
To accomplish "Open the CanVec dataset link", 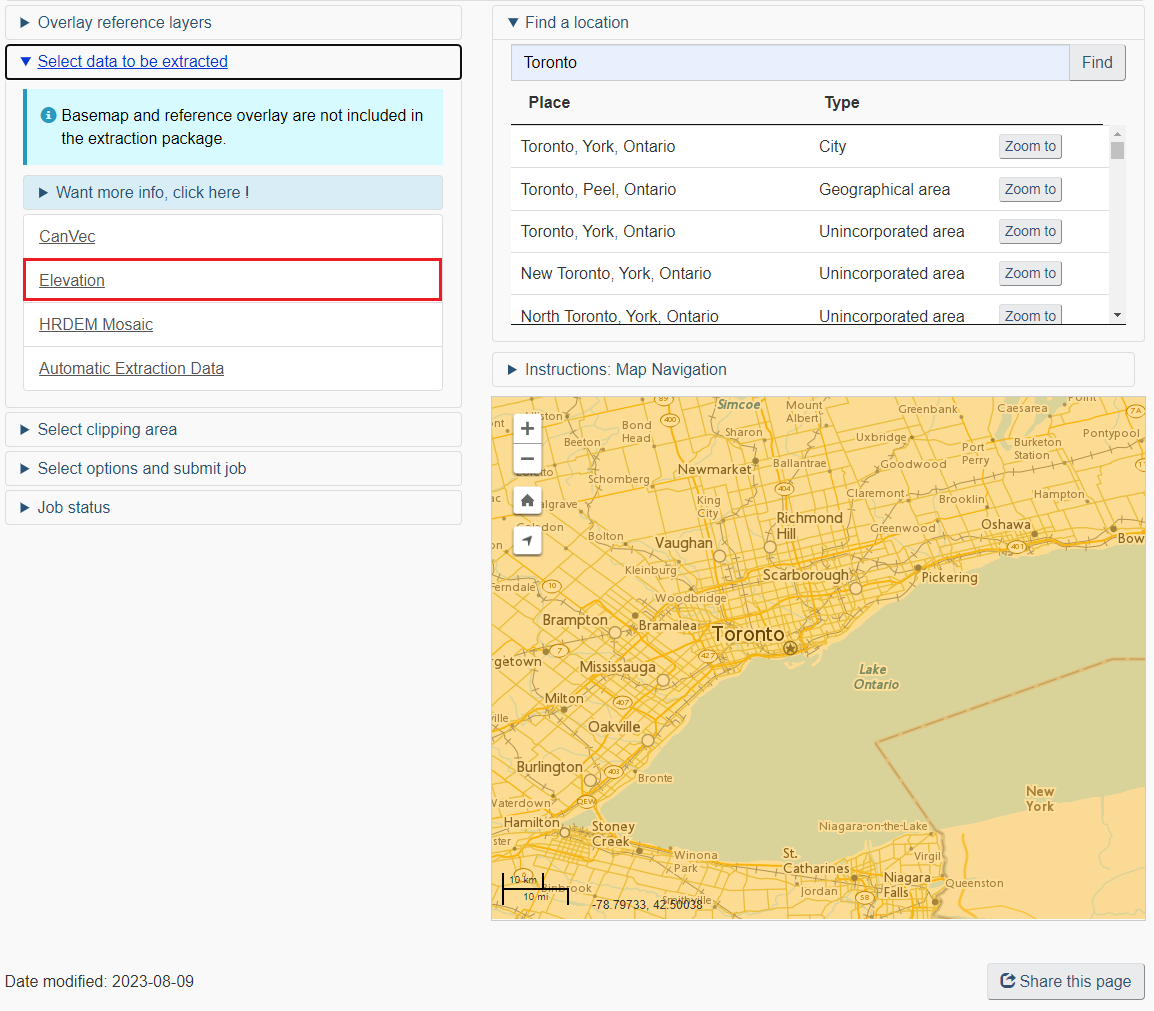I will tap(66, 236).
